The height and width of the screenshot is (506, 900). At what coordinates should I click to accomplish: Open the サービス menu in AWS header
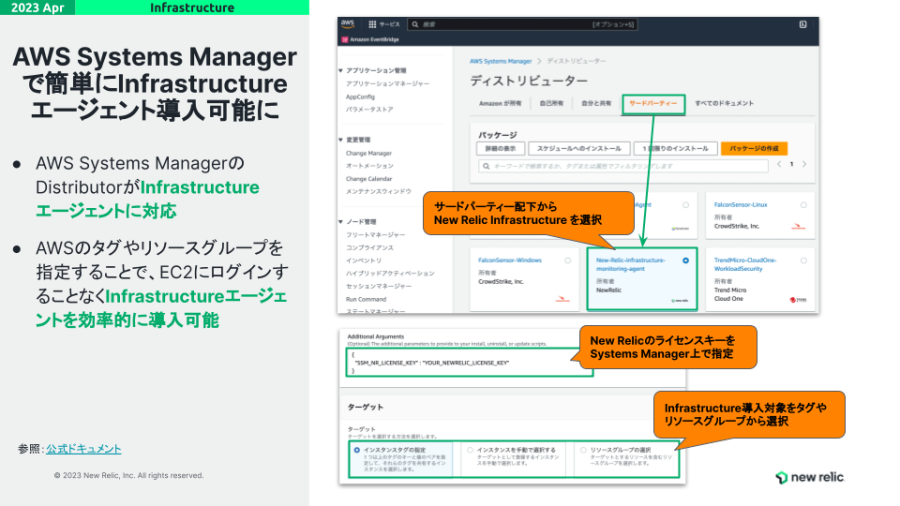389,24
